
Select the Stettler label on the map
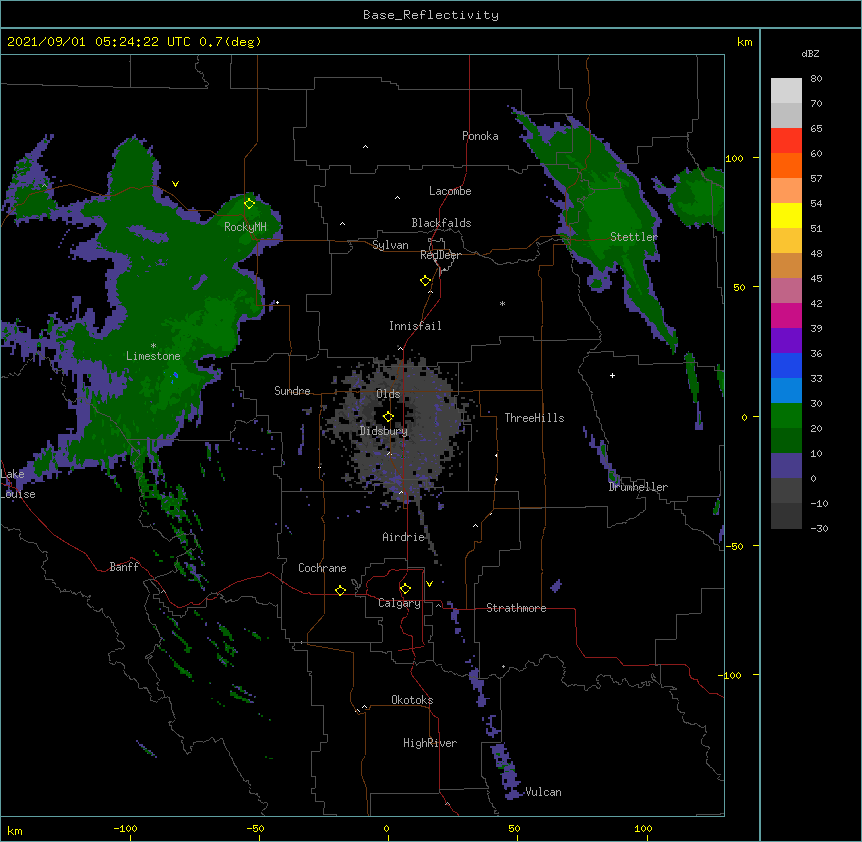point(634,237)
